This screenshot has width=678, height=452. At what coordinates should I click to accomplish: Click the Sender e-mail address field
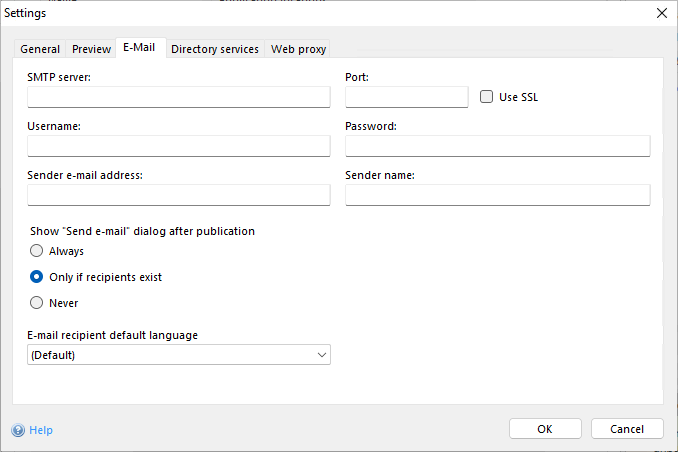tap(179, 195)
